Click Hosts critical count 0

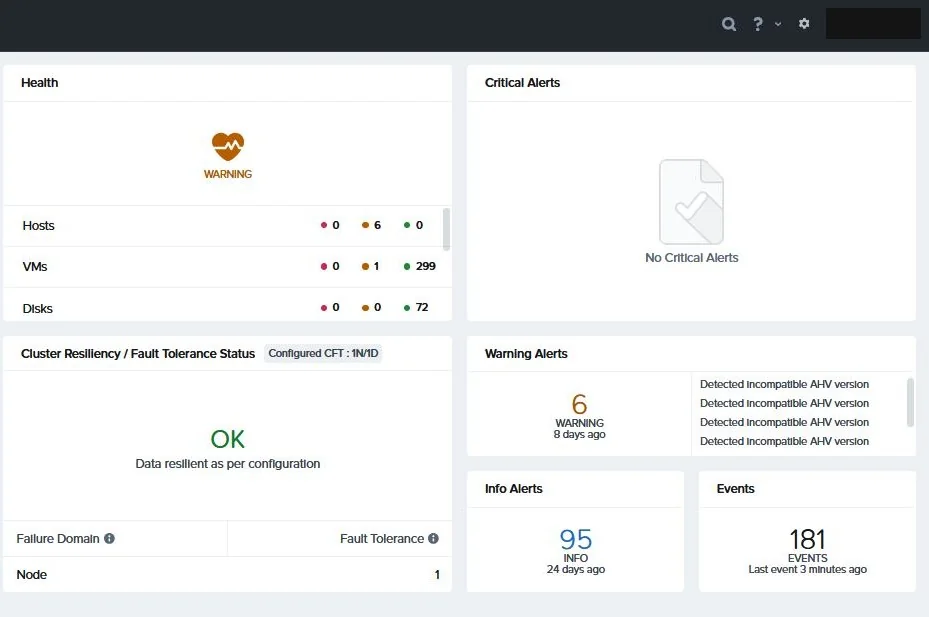pyautogui.click(x=330, y=225)
